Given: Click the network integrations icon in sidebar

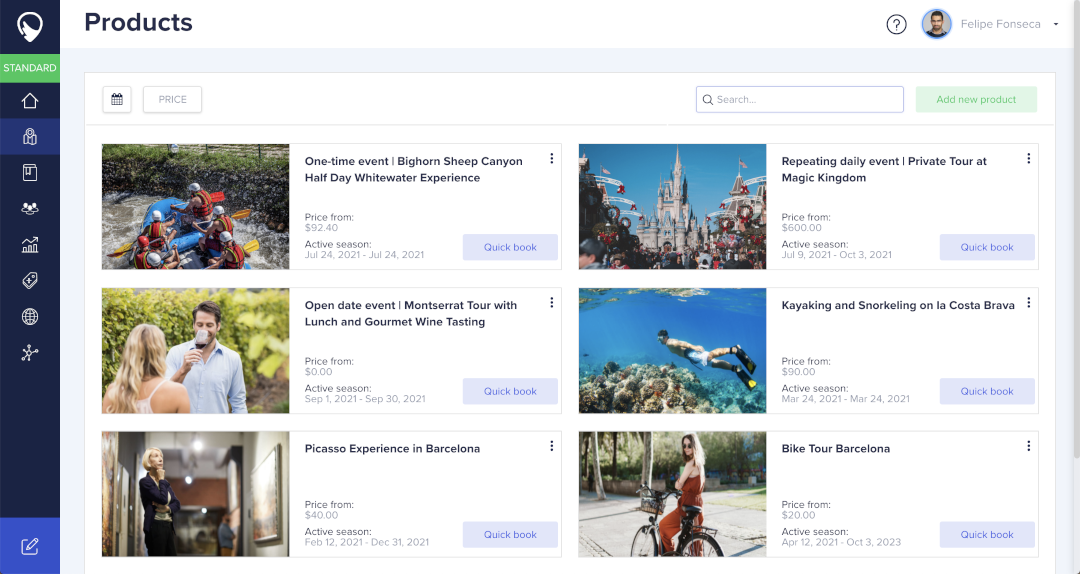Looking at the screenshot, I should coord(29,353).
